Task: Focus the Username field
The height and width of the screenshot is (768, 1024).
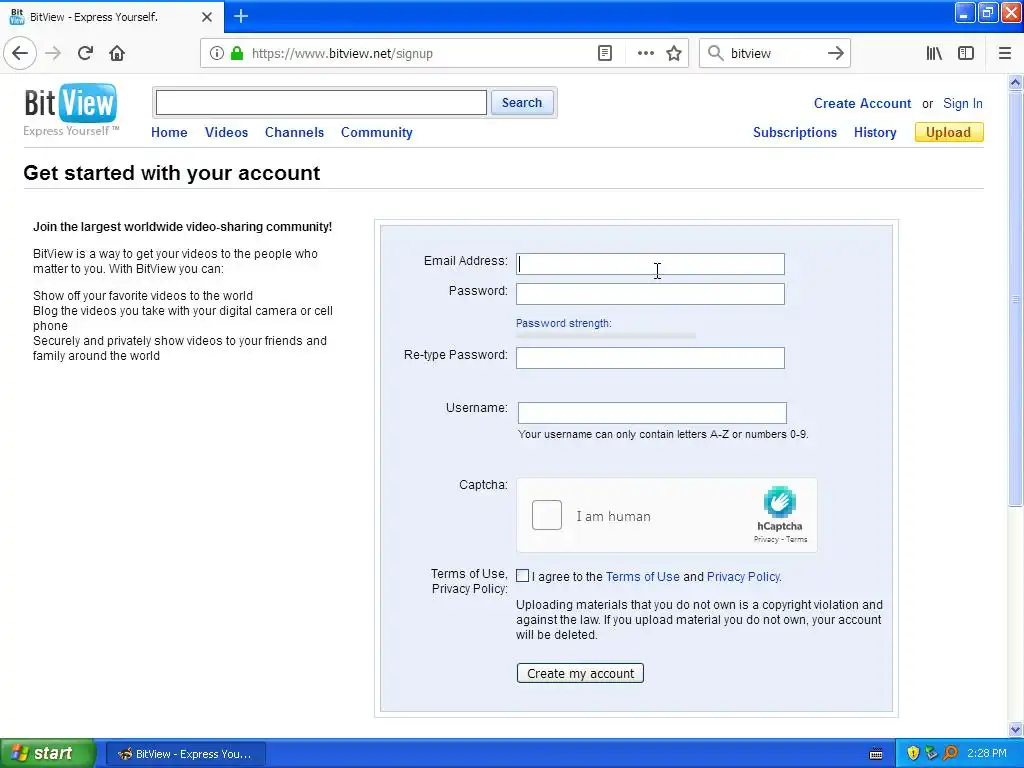Action: click(652, 413)
